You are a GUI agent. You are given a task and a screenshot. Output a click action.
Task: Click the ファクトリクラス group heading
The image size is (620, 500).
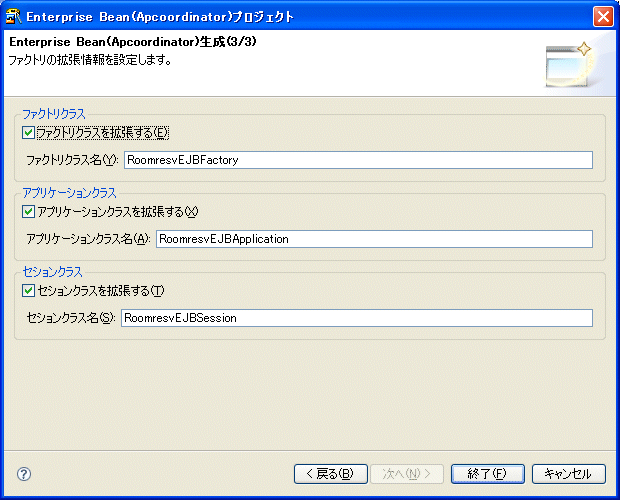tap(54, 114)
